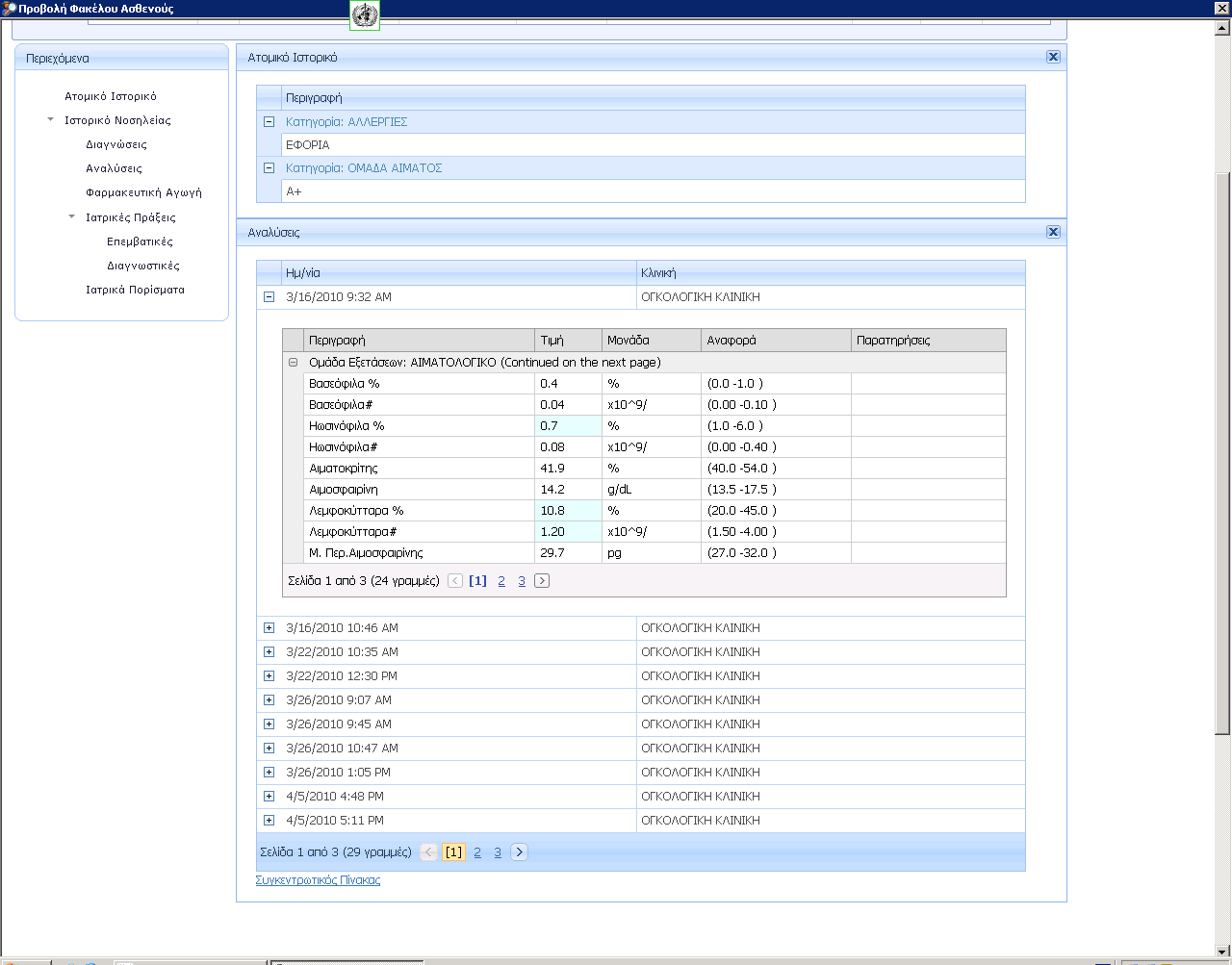Screen dimensions: 1232x965
Task: Click the vertical scrollbar thumb
Action: (1222, 452)
